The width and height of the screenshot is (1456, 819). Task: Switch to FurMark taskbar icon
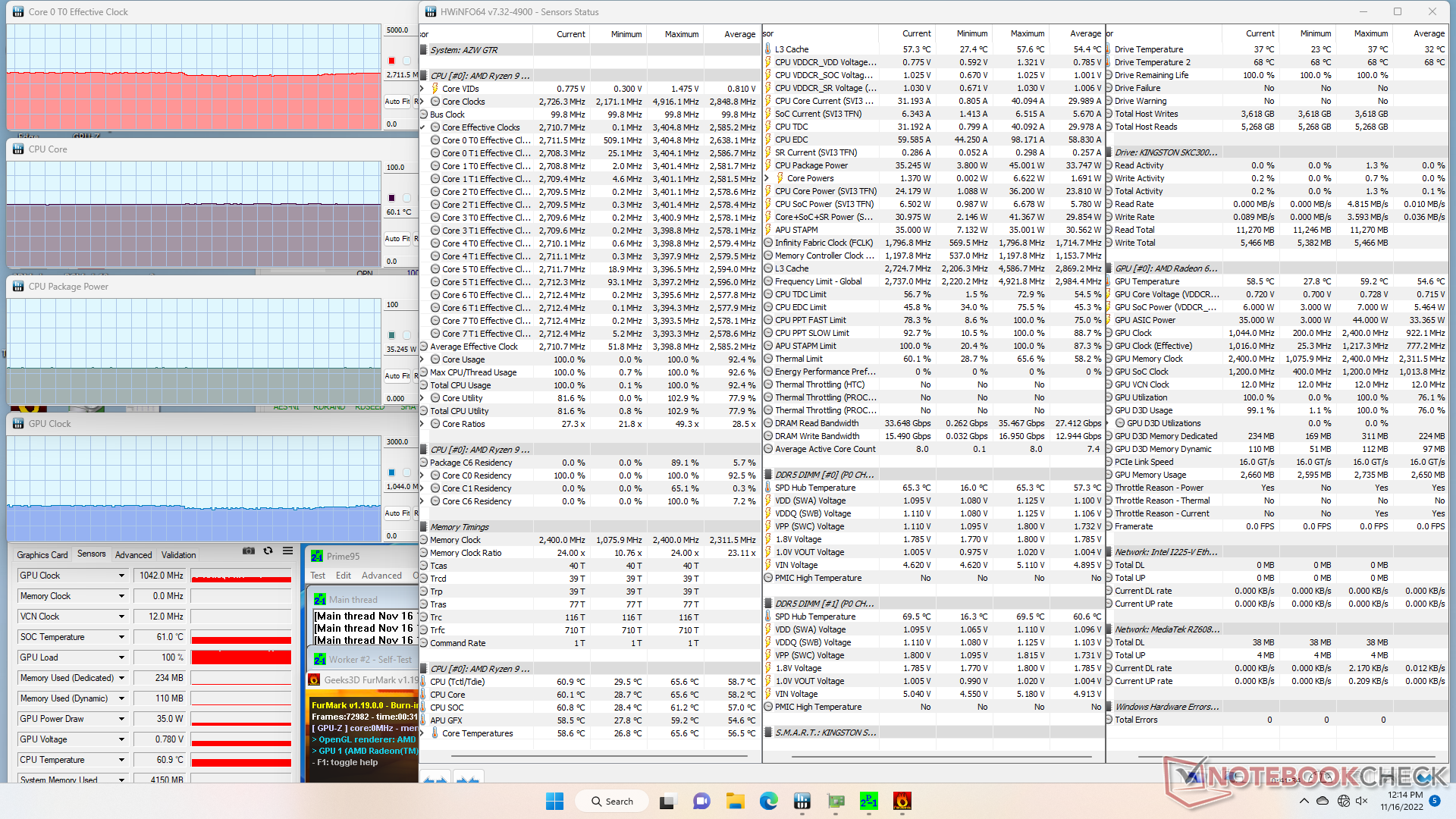click(902, 801)
